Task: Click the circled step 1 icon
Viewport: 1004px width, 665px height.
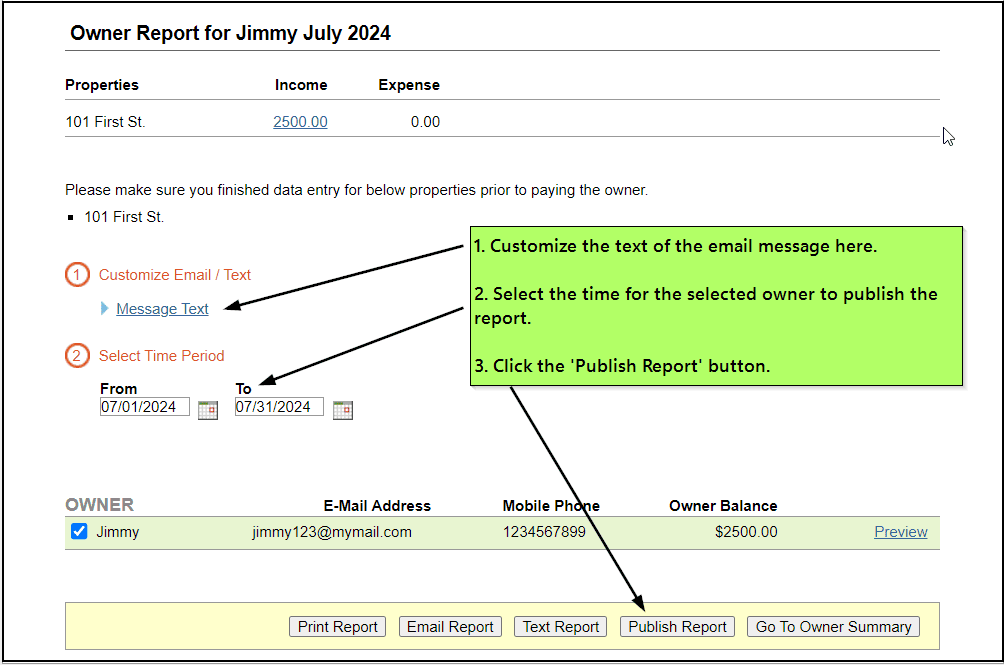Action: tap(78, 275)
